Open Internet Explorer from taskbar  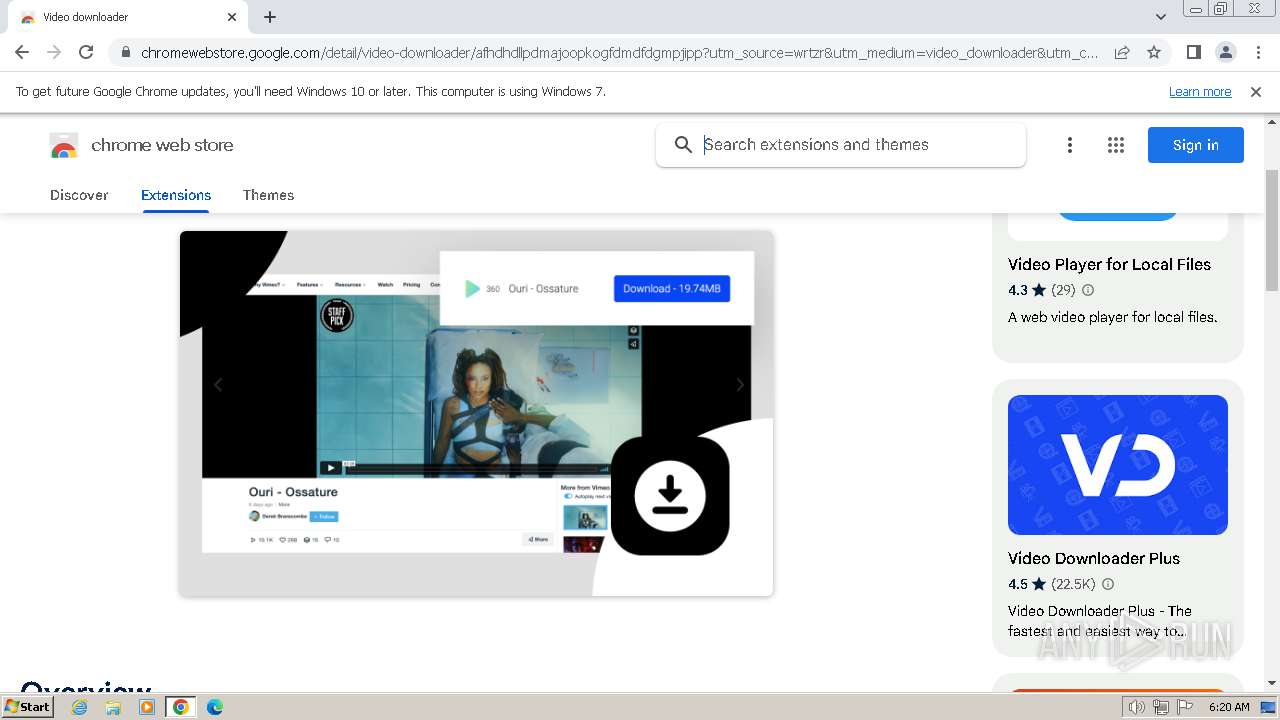click(x=79, y=707)
